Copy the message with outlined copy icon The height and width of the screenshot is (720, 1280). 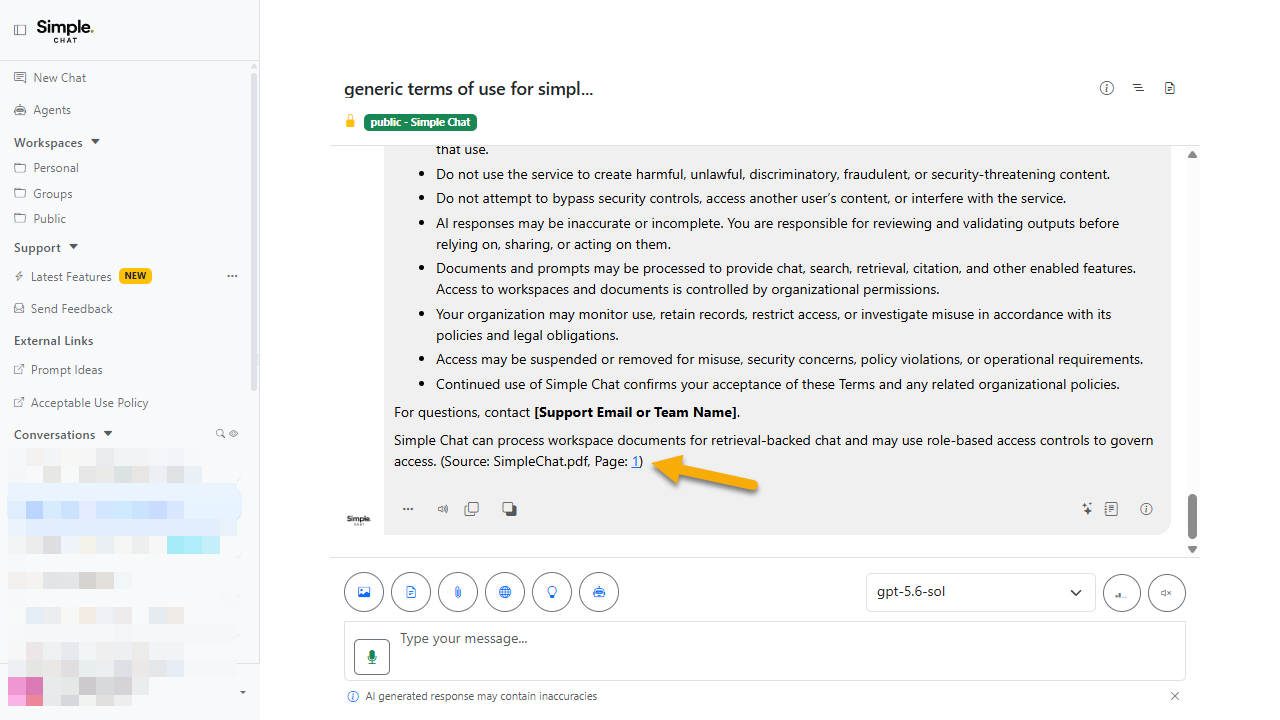(x=472, y=509)
